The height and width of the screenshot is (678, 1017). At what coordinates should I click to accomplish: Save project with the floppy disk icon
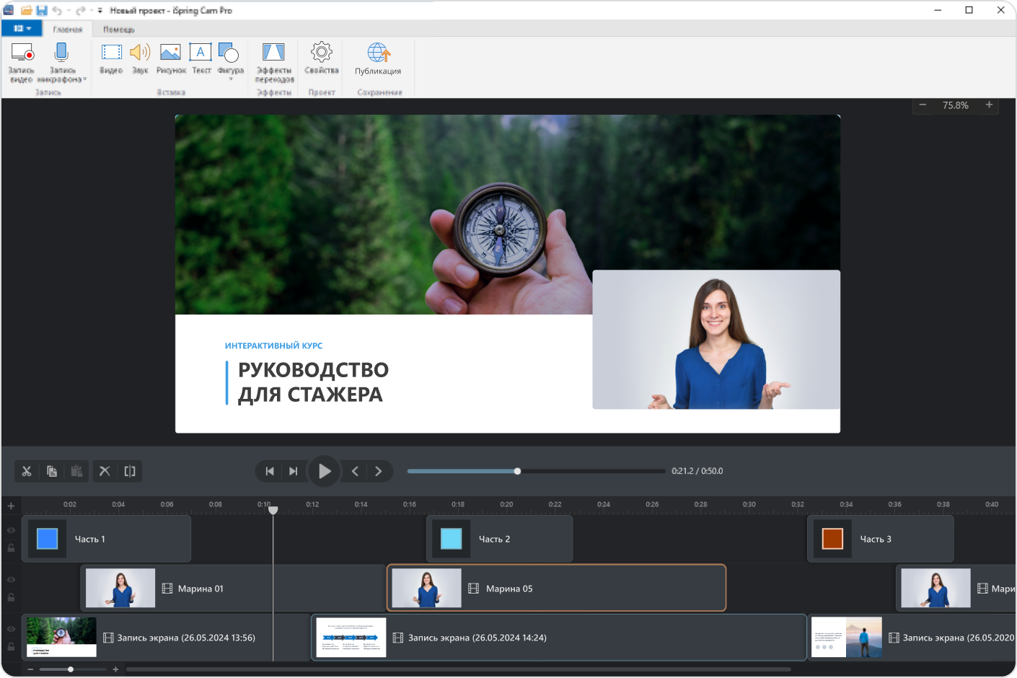(x=42, y=10)
